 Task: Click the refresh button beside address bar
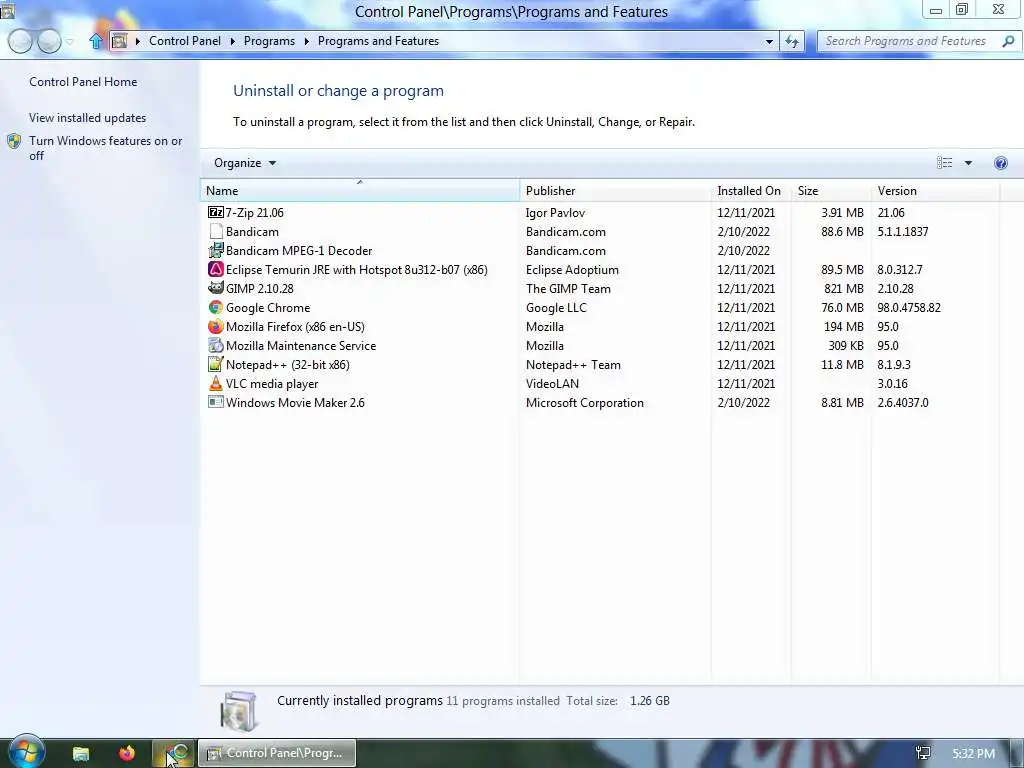792,41
